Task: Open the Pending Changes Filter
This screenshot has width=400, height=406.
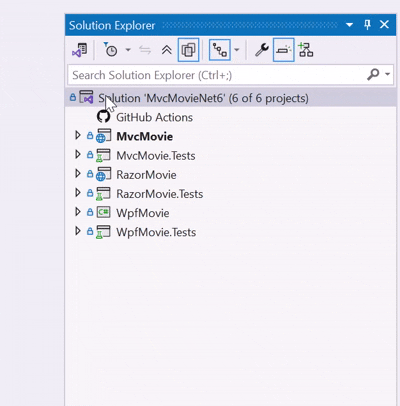Action: click(x=110, y=50)
